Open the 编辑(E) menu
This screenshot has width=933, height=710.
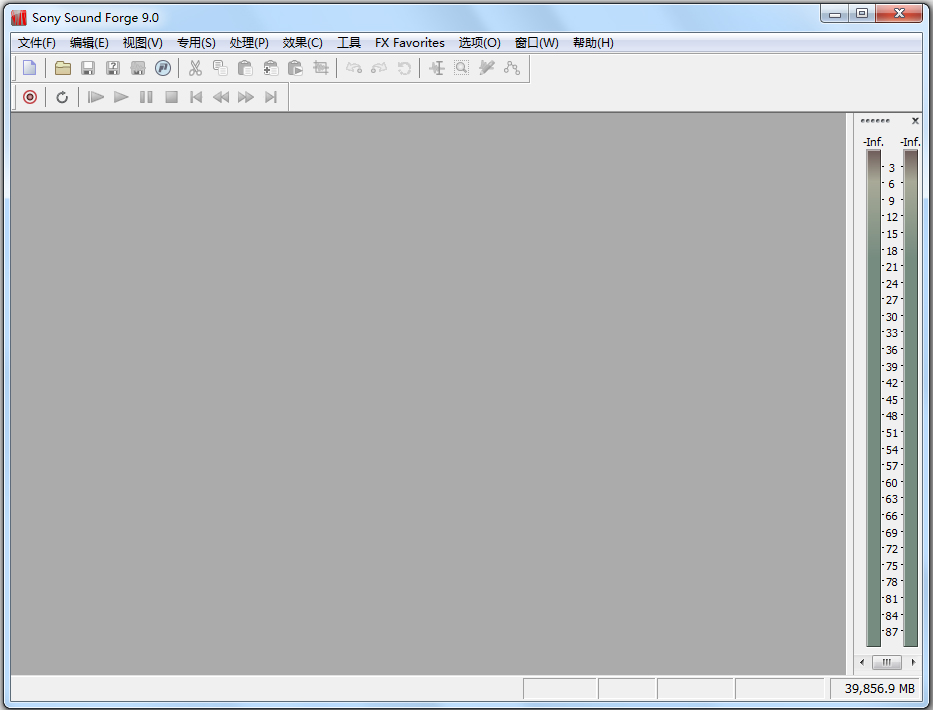89,43
